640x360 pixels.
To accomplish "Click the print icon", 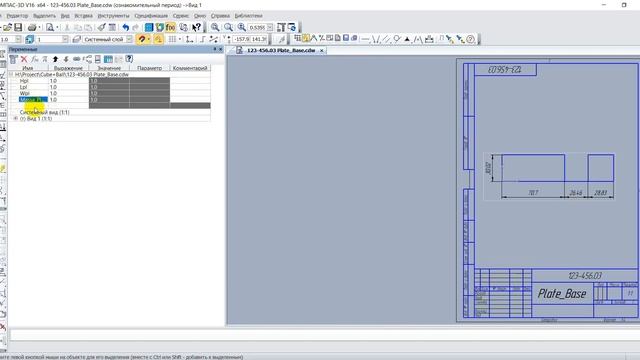I will click(x=32, y=27).
